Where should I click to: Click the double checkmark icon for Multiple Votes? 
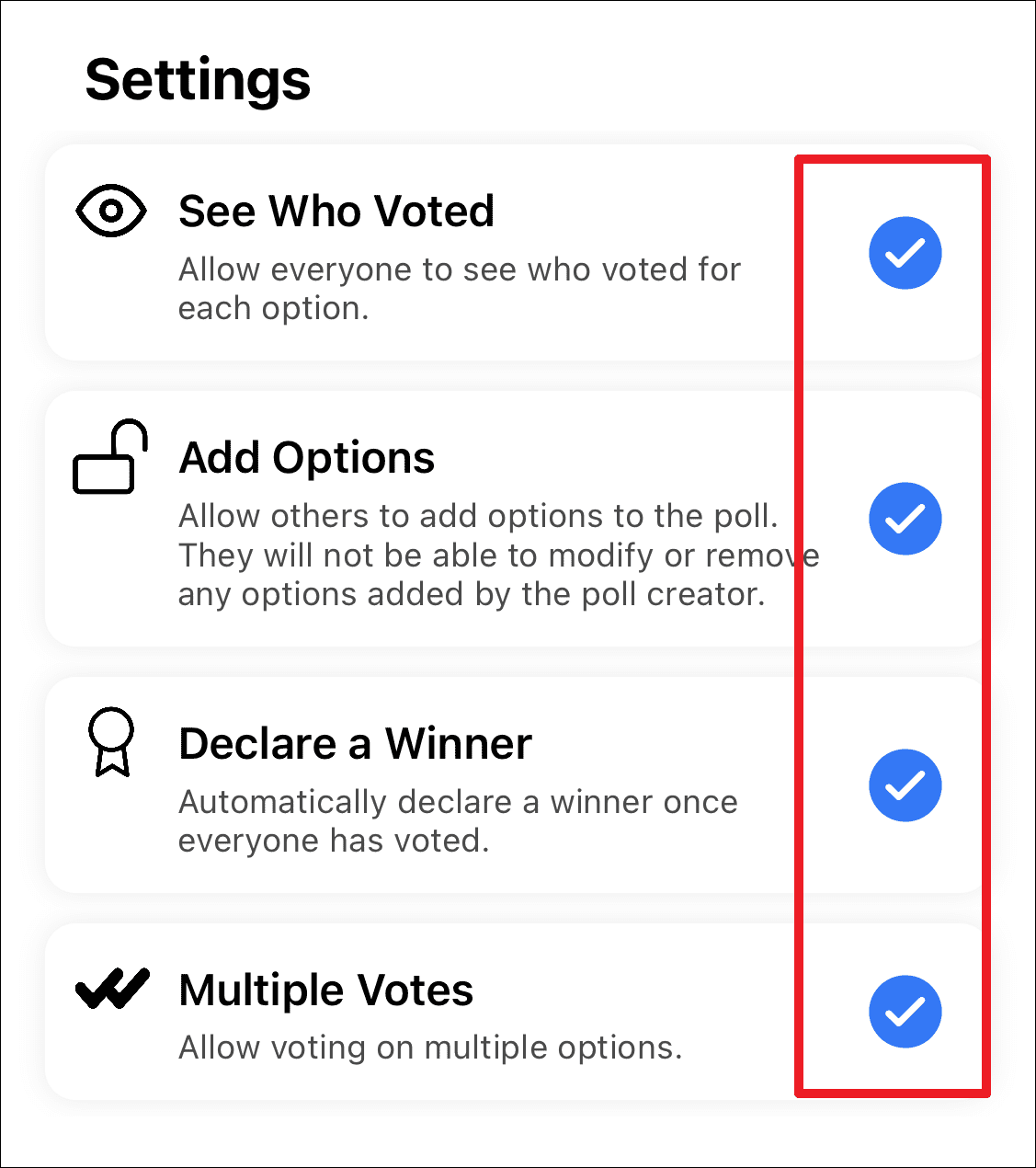click(x=110, y=987)
